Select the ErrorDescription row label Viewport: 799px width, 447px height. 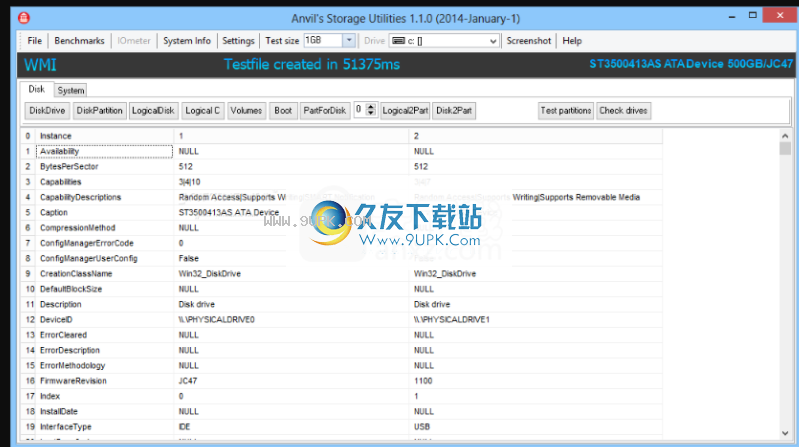point(70,350)
